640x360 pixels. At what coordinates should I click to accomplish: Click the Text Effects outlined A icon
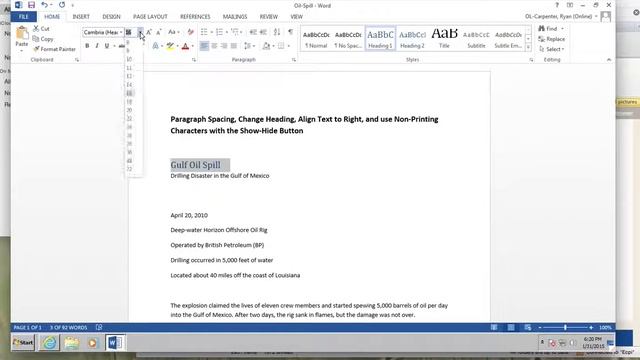pyautogui.click(x=156, y=46)
